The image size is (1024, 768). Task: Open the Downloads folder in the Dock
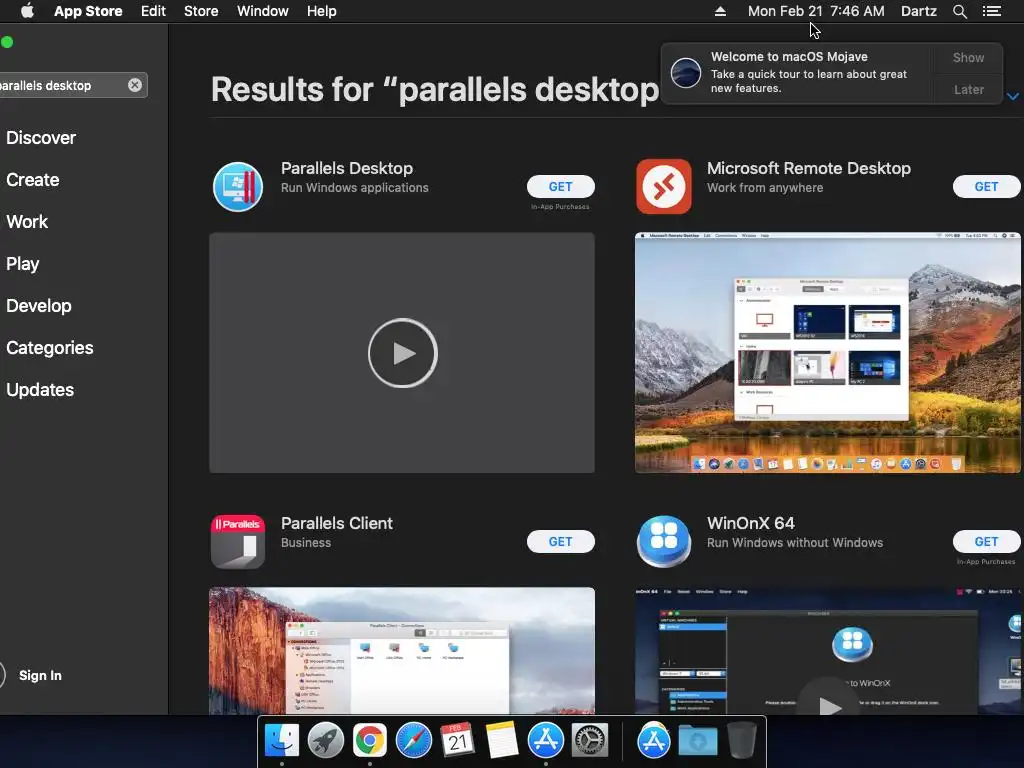click(x=697, y=741)
